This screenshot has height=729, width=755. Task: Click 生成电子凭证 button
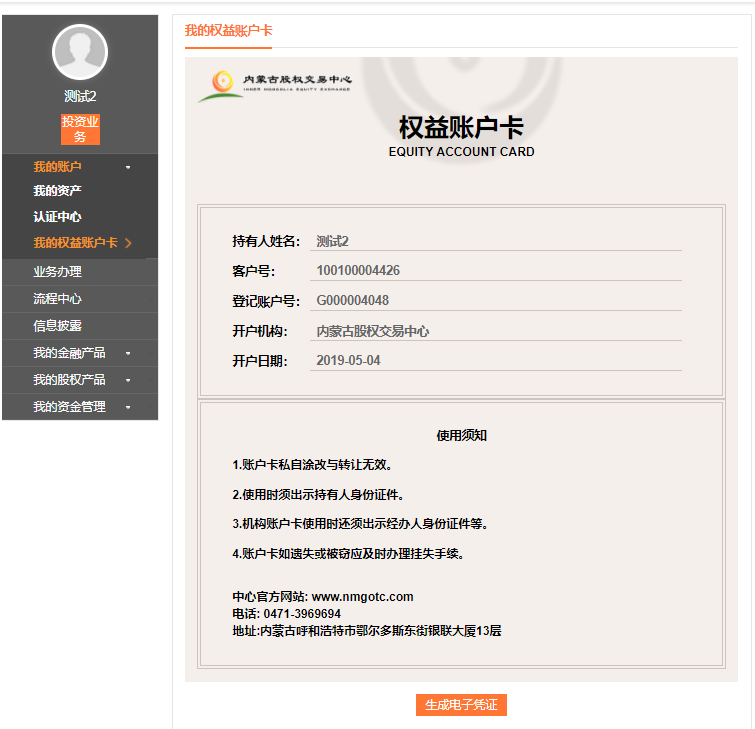click(461, 705)
